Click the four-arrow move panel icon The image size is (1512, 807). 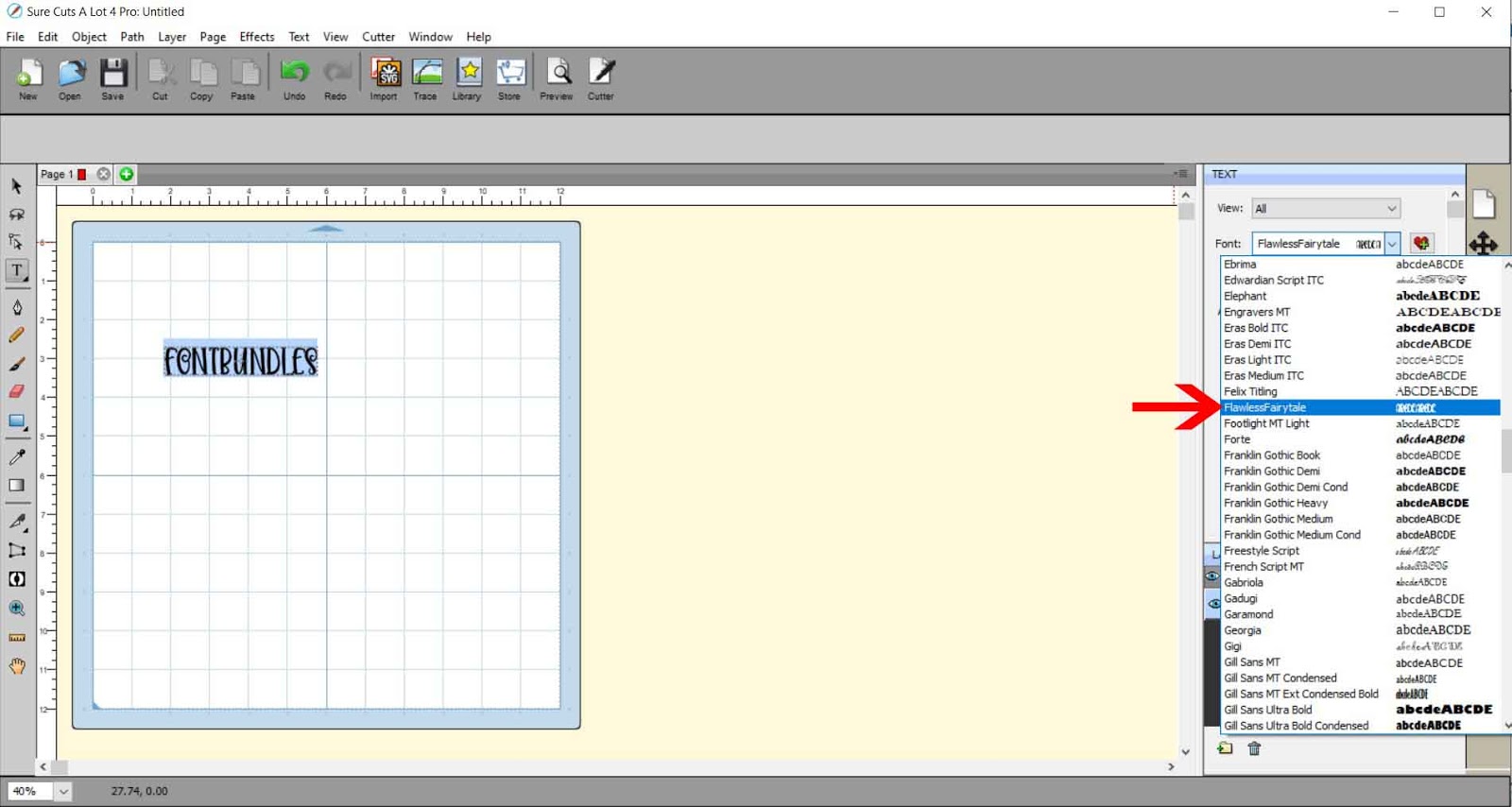tap(1484, 245)
